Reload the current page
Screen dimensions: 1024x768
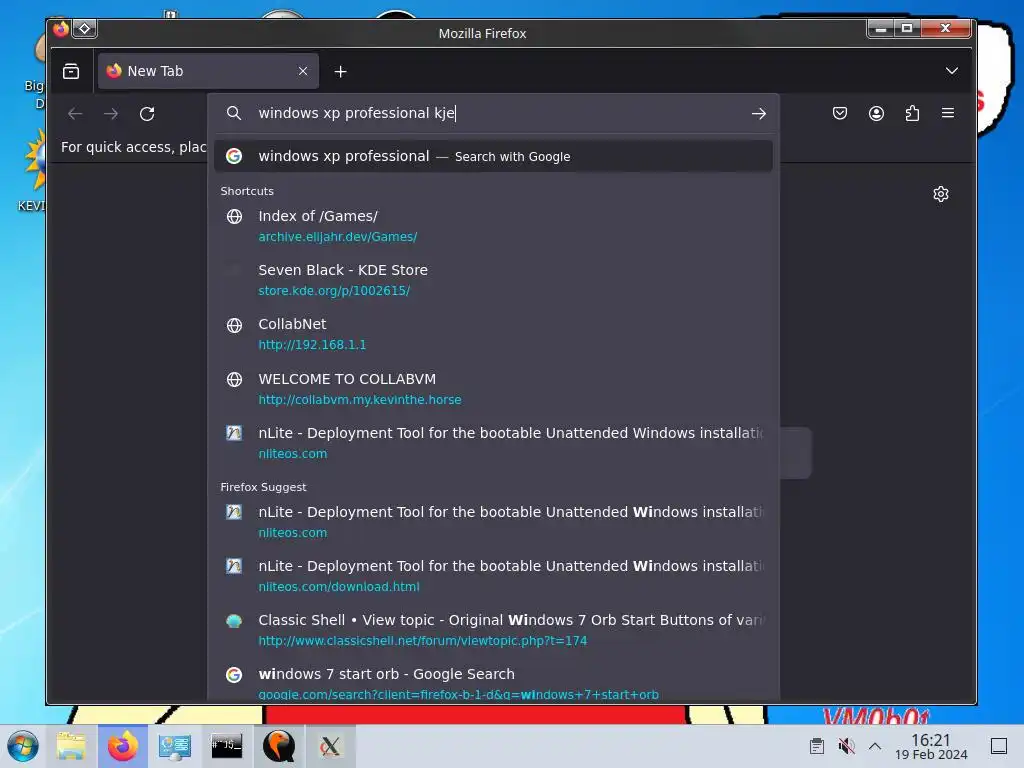(x=147, y=114)
